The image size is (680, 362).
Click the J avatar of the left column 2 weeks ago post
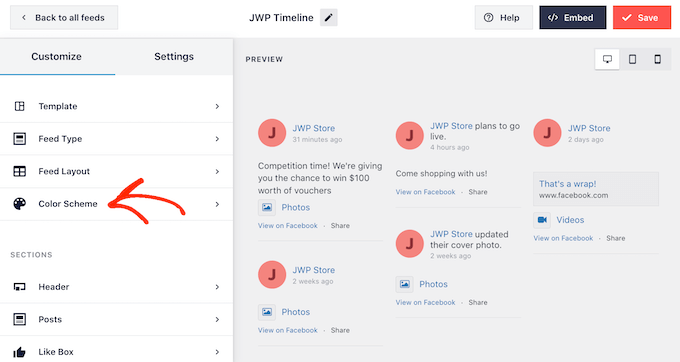[272, 274]
